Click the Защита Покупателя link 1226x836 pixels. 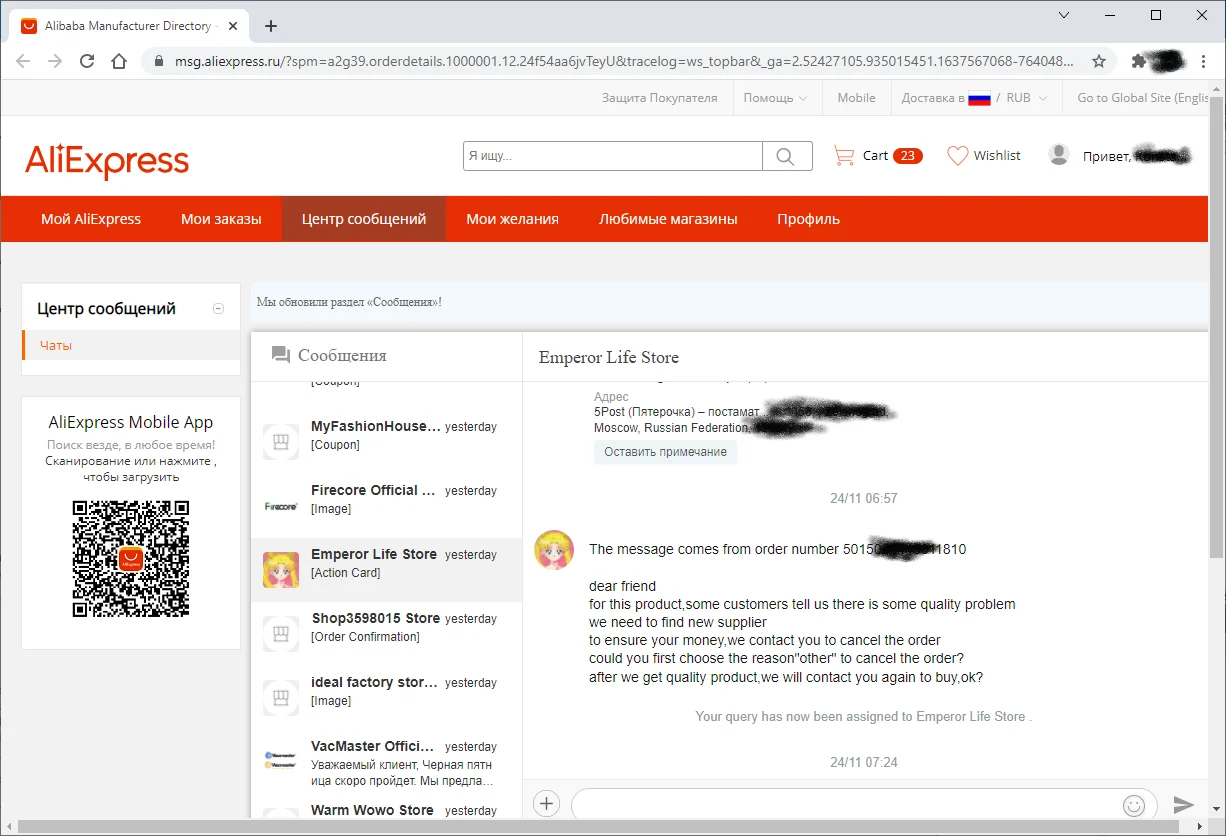[659, 98]
